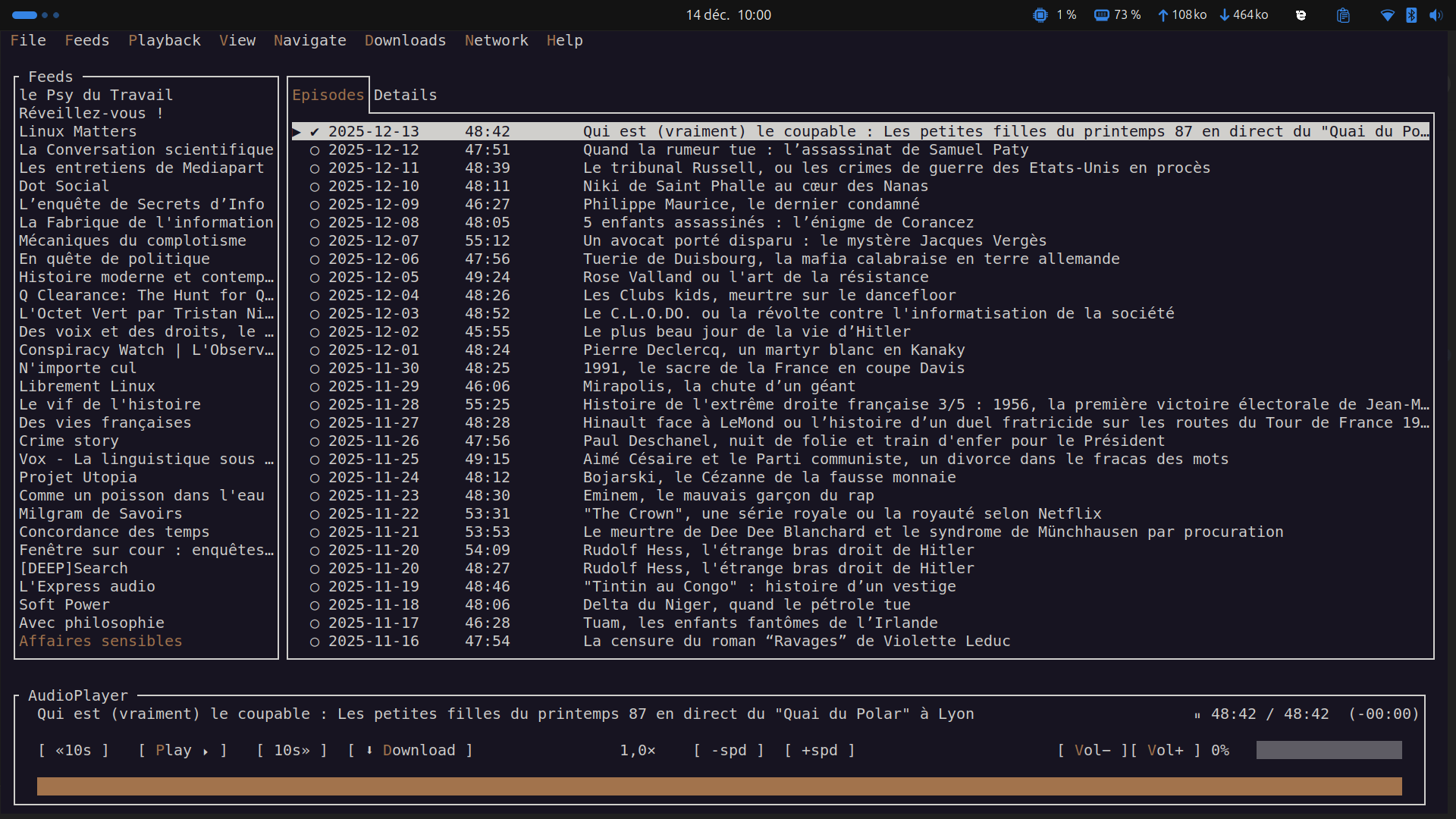This screenshot has width=1456, height=819.
Task: Open the Playback menu
Action: tap(164, 40)
